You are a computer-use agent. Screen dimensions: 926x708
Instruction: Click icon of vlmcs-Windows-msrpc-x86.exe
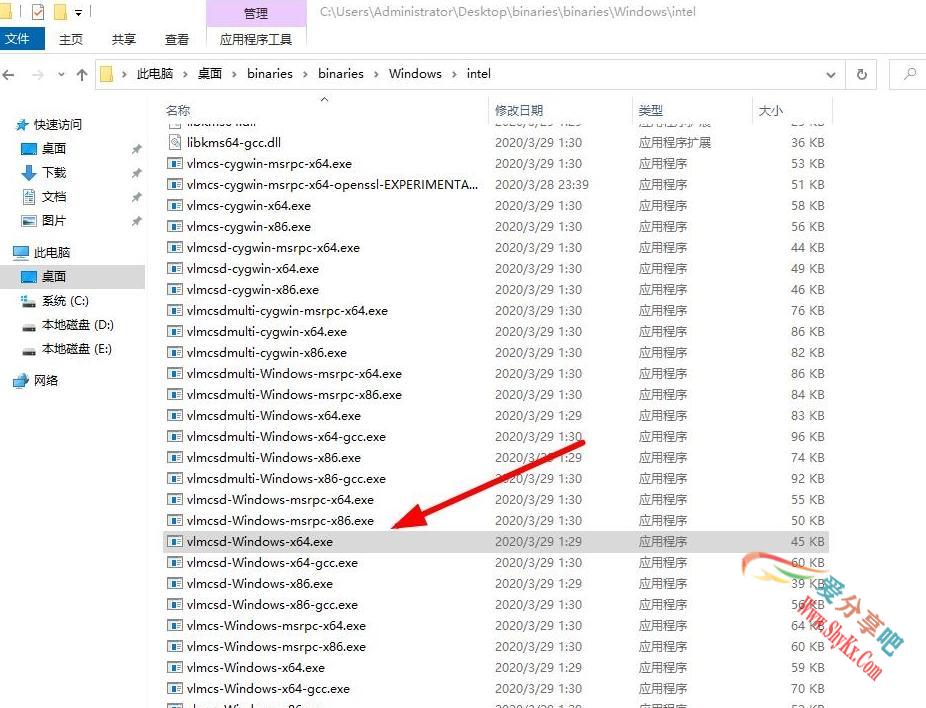(x=174, y=647)
